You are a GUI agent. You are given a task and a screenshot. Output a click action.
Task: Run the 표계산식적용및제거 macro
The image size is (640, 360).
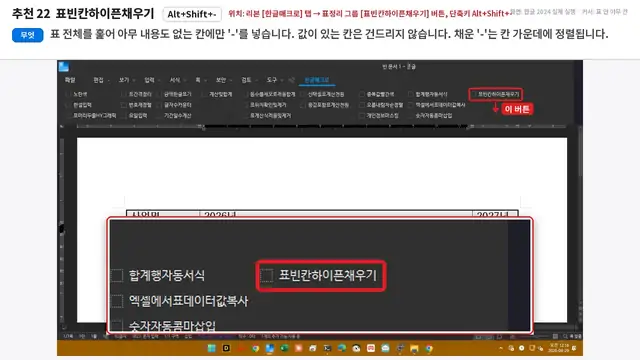click(x=267, y=116)
